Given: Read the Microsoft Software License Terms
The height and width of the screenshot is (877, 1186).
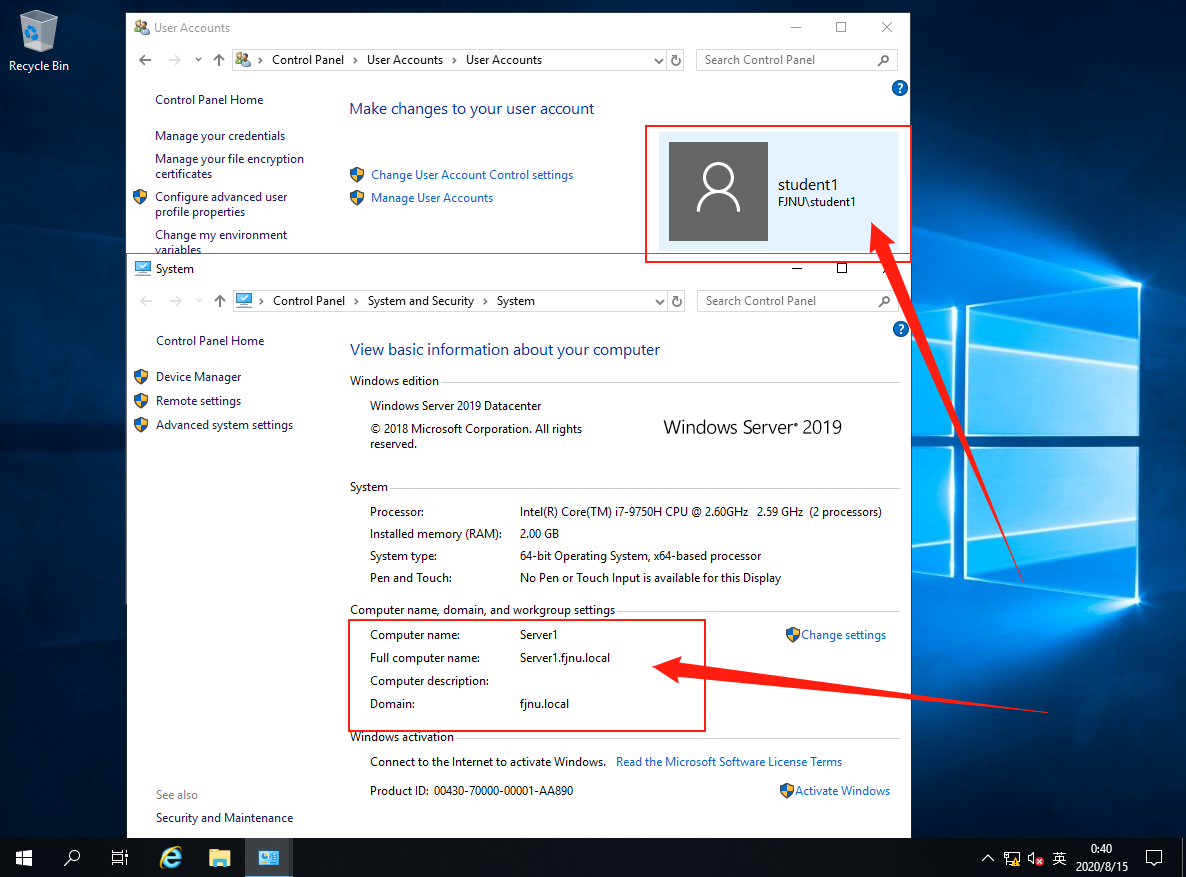Looking at the screenshot, I should 728,762.
